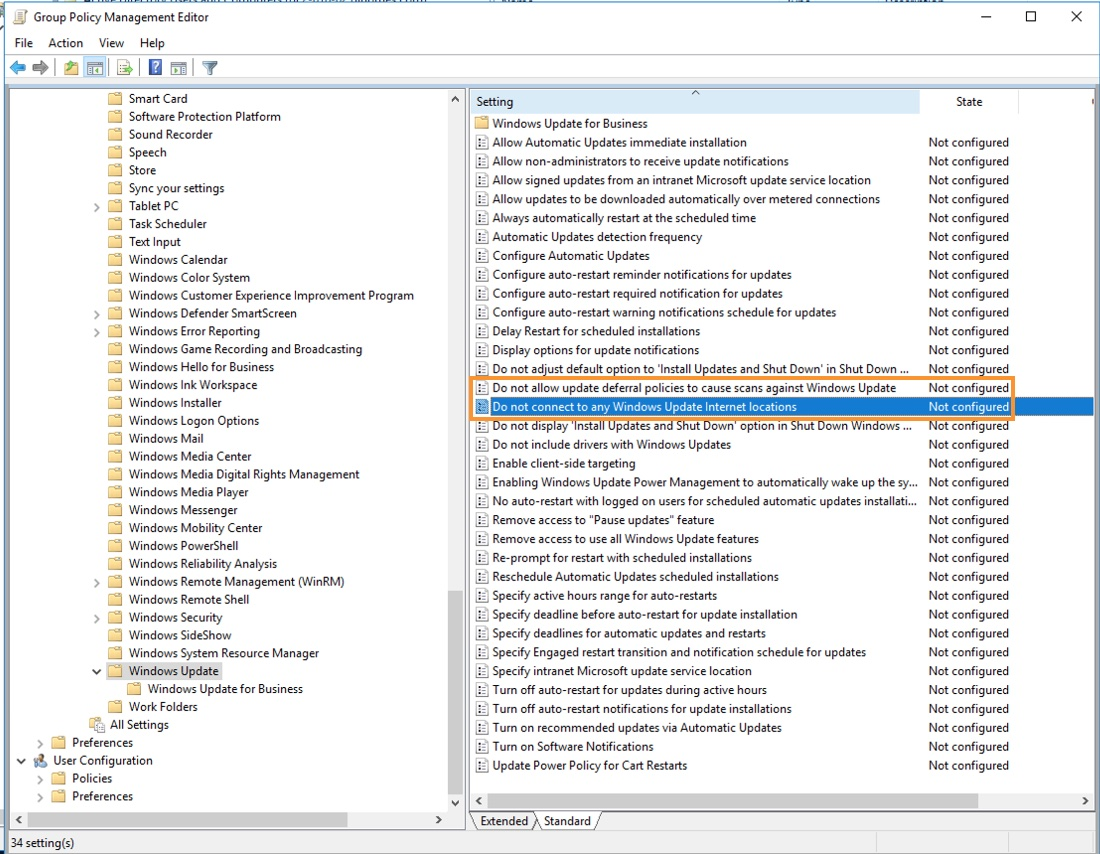Open the Action menu
Image resolution: width=1100 pixels, height=854 pixels.
(65, 43)
